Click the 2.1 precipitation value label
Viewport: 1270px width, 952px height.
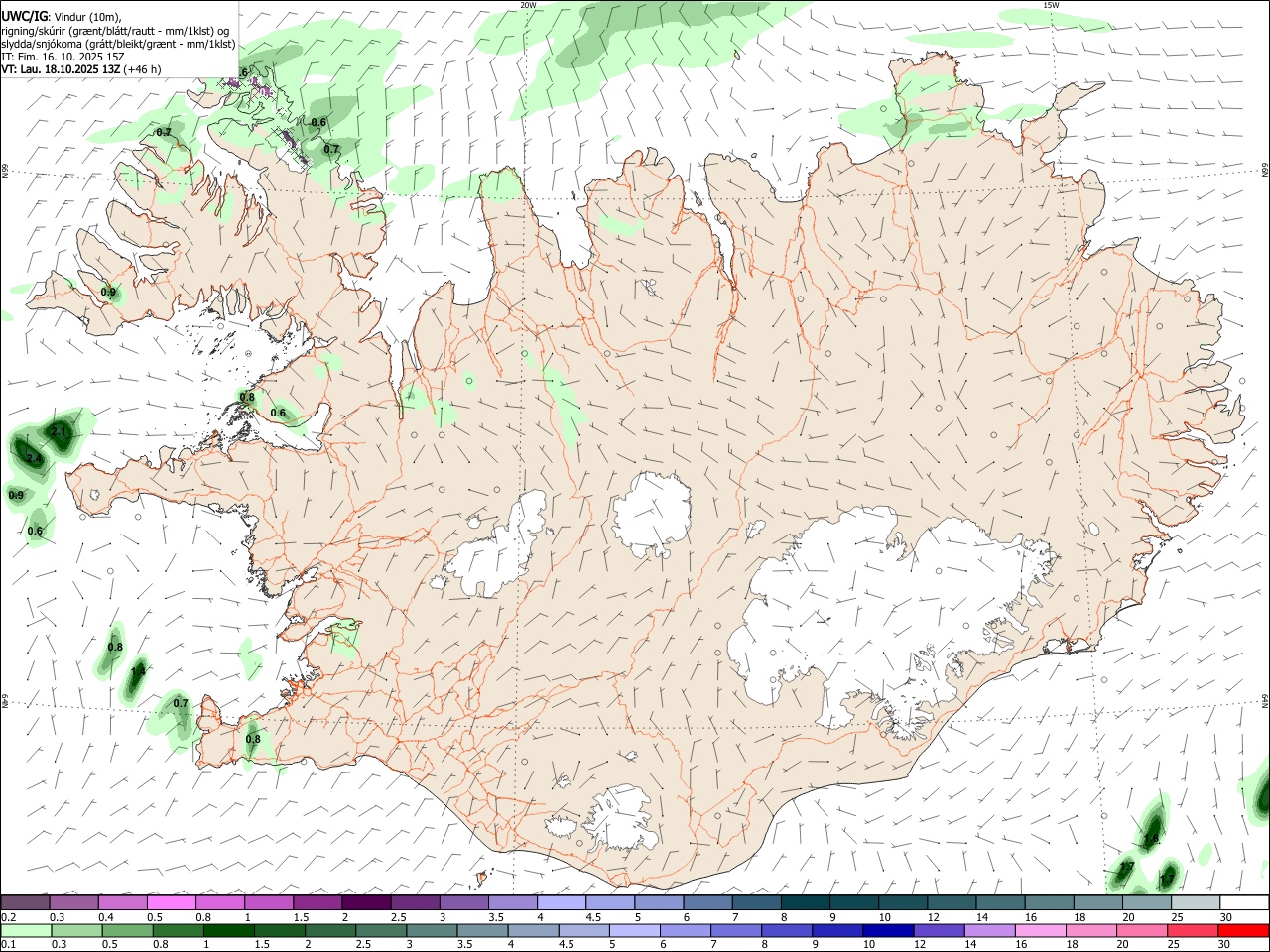[59, 432]
